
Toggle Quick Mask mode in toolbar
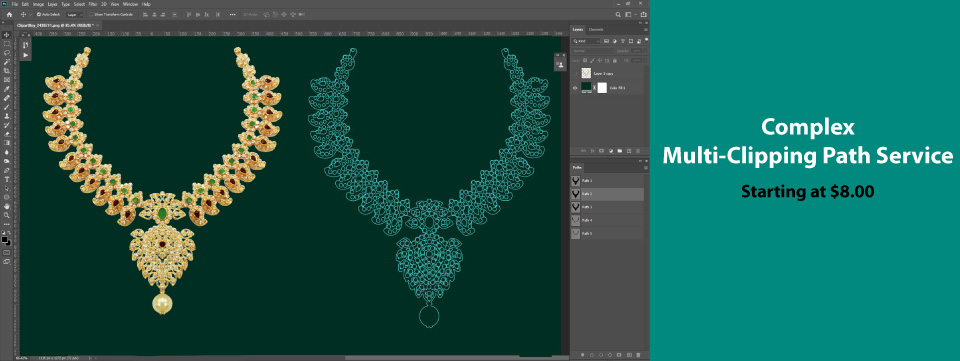7,251
